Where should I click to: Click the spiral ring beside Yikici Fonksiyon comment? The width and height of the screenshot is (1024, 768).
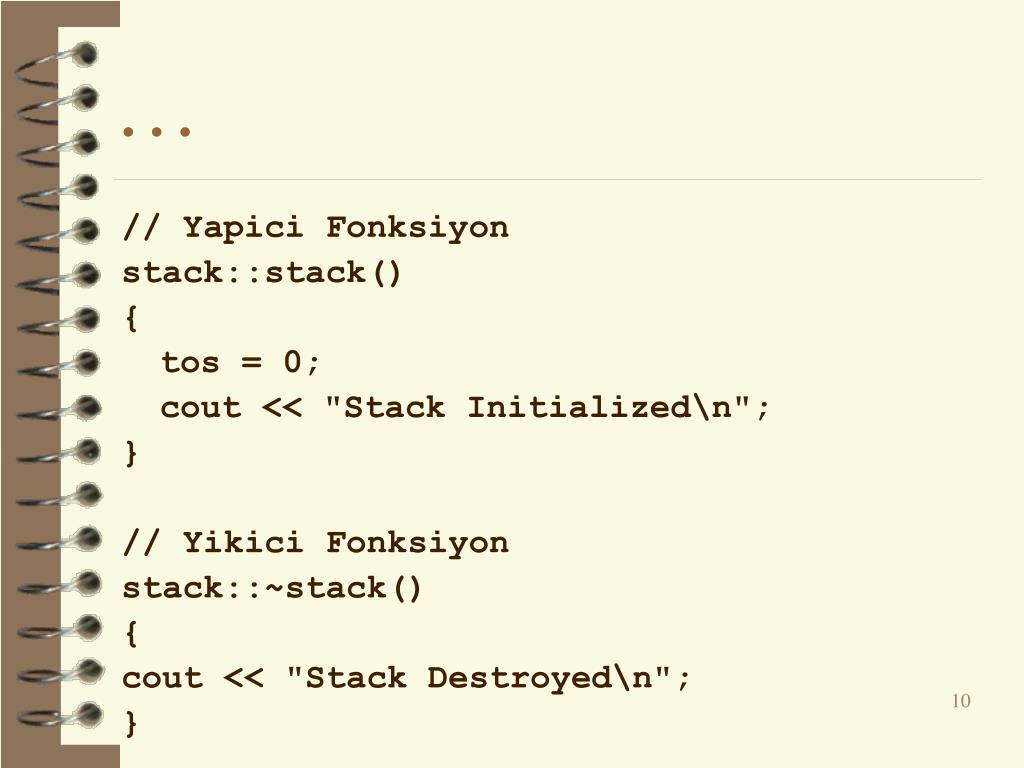point(59,539)
